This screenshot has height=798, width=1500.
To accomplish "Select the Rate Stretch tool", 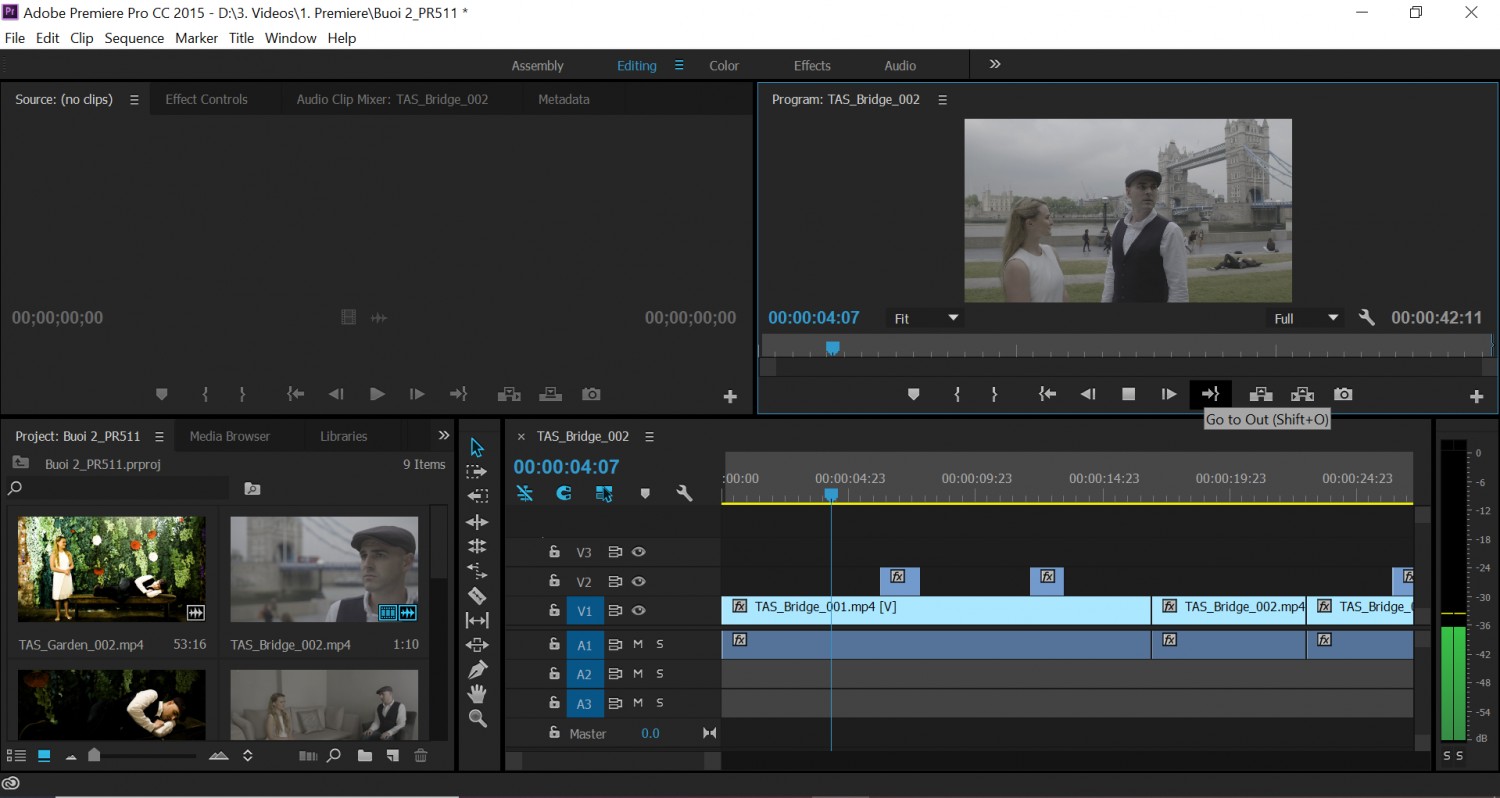I will tap(477, 571).
